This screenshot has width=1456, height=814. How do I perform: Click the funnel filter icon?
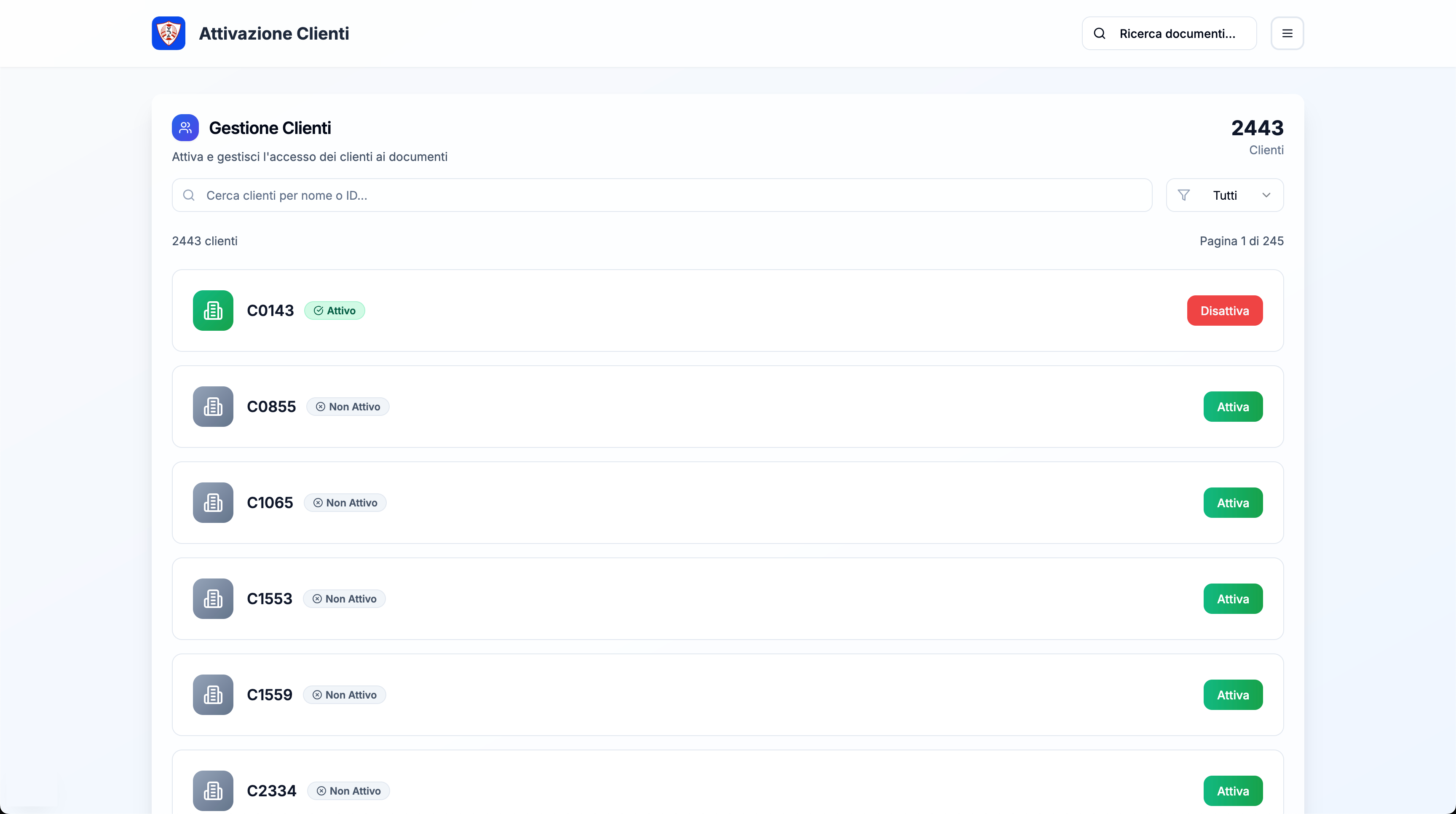[1183, 195]
